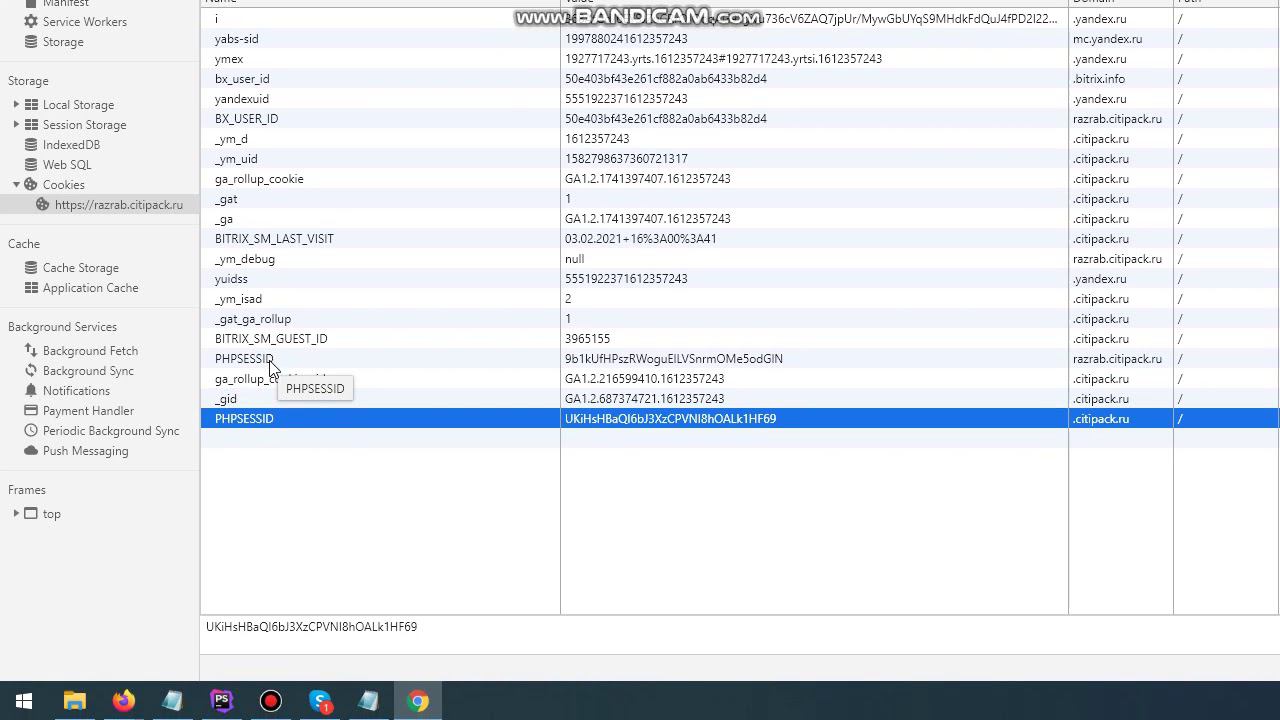
Task: Select the top frame window icon
Action: pyautogui.click(x=31, y=513)
